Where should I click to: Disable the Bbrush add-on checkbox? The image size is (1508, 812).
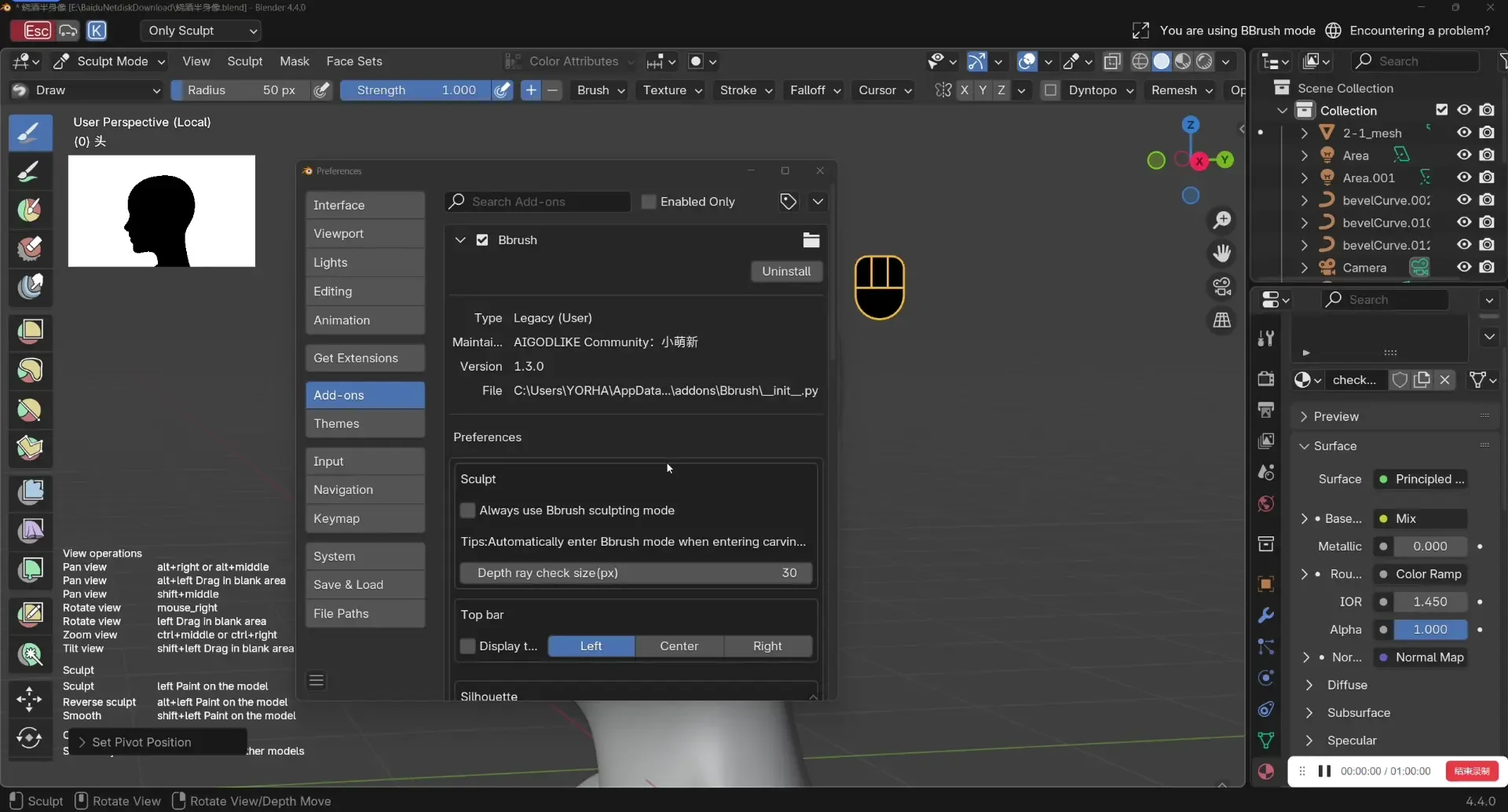click(482, 240)
